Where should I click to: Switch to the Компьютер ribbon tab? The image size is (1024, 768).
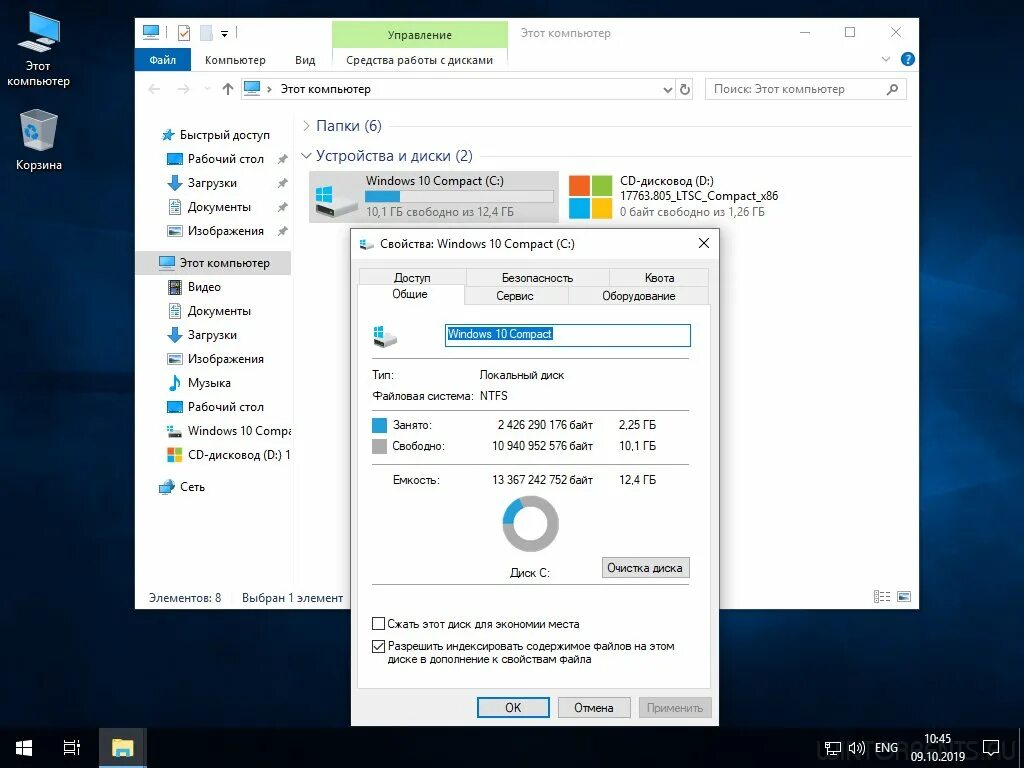tap(235, 60)
